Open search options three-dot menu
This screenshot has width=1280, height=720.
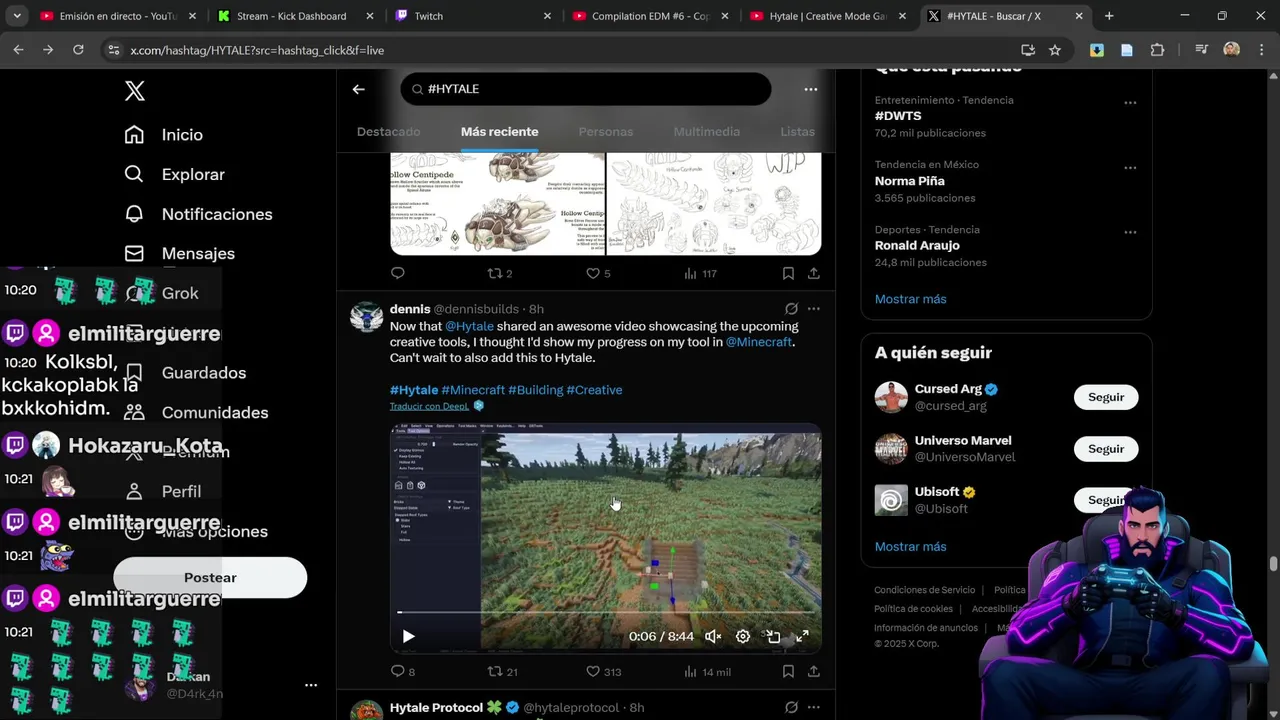(811, 89)
